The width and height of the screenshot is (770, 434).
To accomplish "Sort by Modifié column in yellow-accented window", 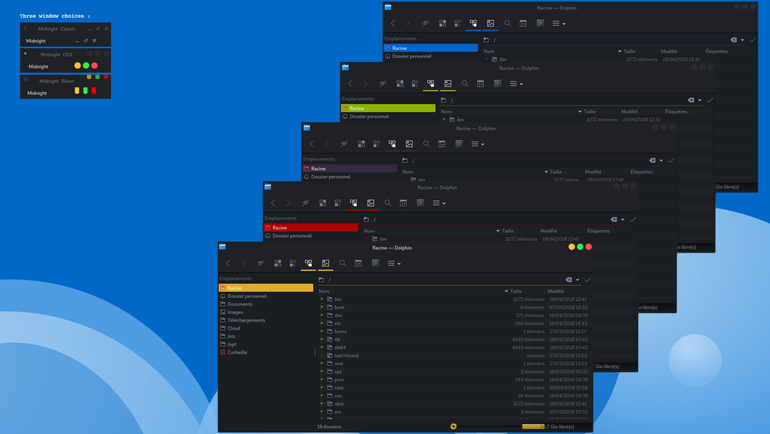I will [556, 291].
